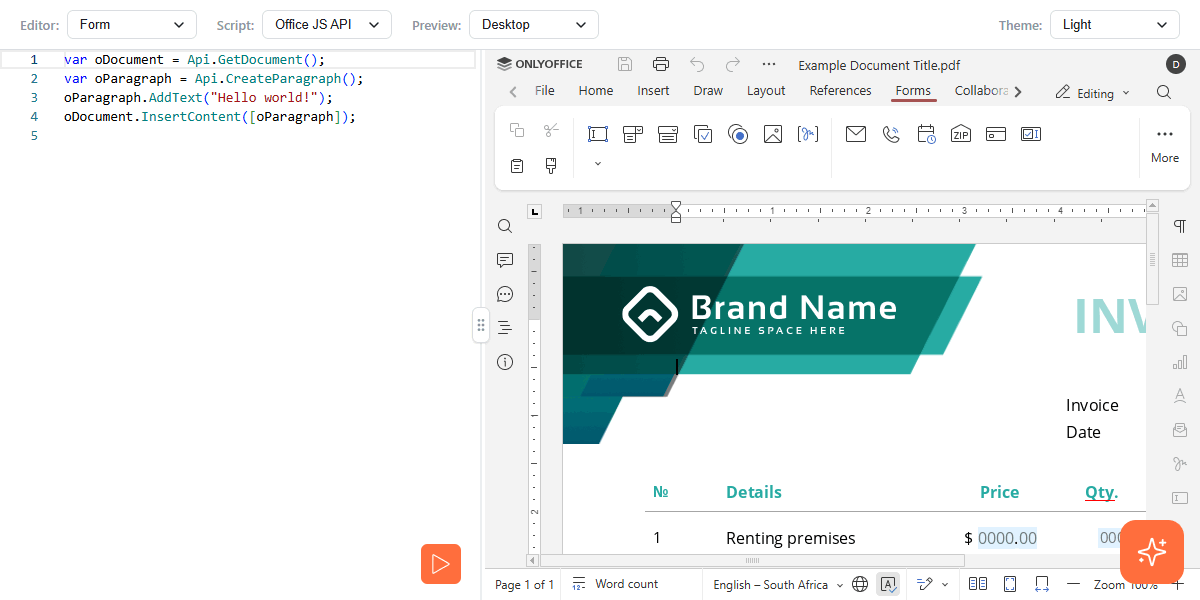Toggle spell checking in status bar
Viewport: 1200px width, 600px height.
click(887, 584)
